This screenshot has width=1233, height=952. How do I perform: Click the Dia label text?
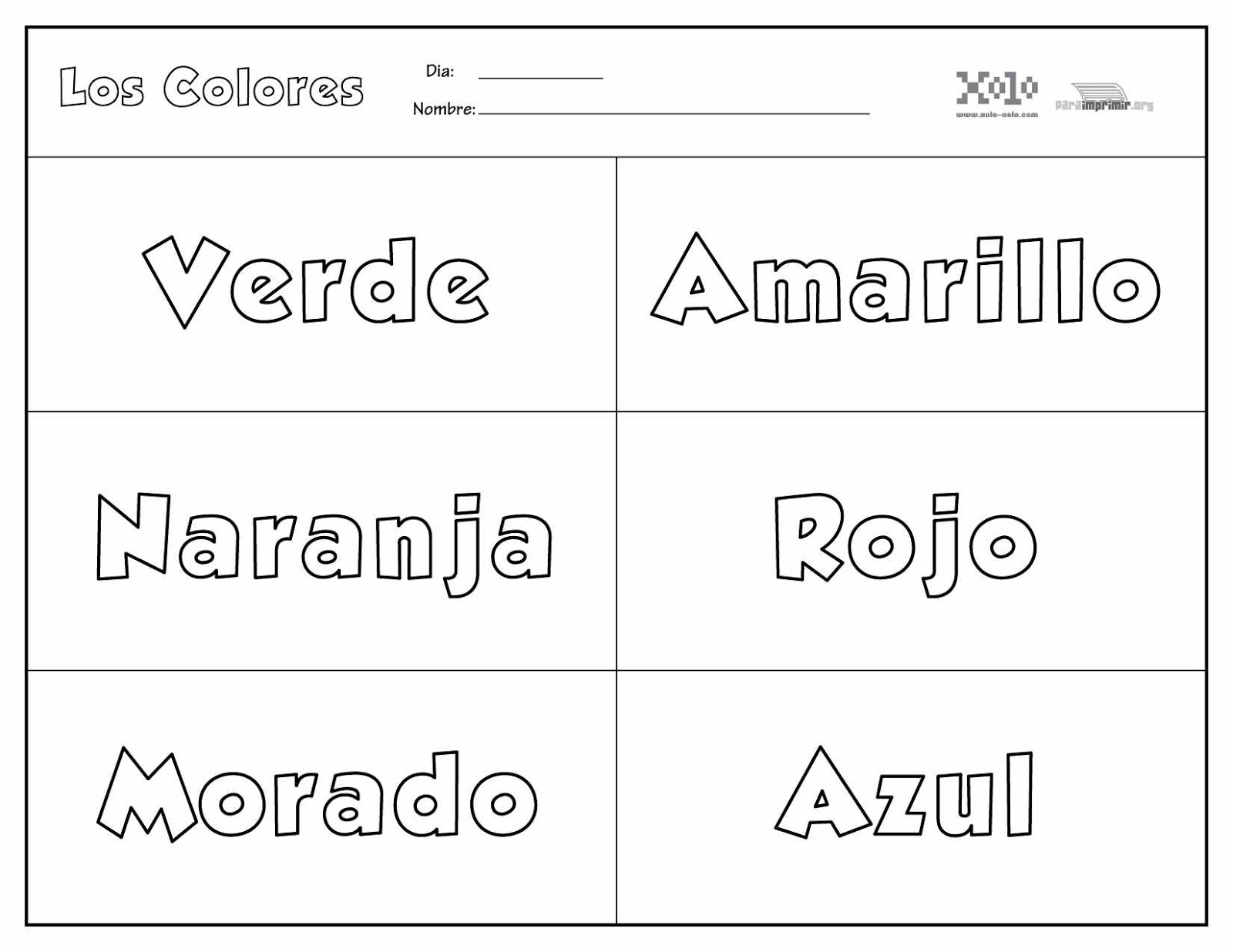pyautogui.click(x=440, y=71)
